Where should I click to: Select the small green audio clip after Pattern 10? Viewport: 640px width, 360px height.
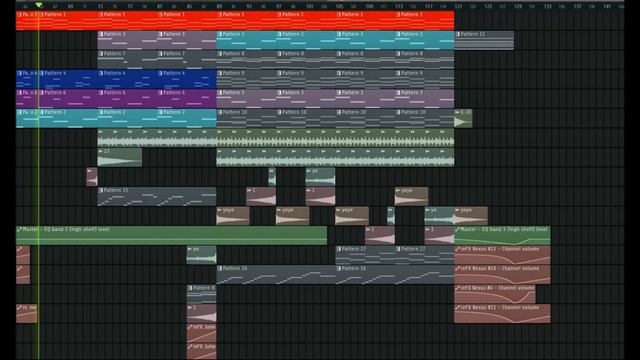pyautogui.click(x=463, y=118)
